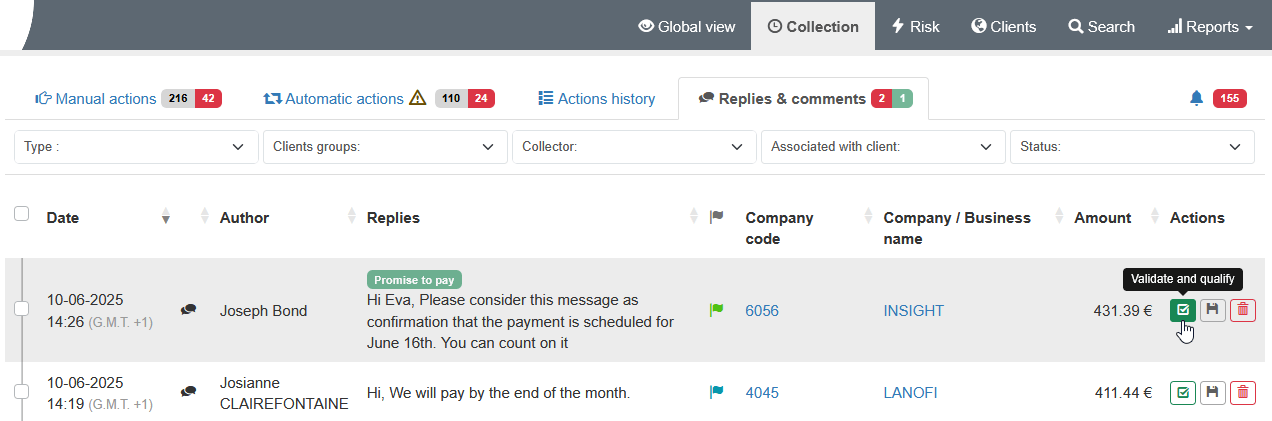Image resolution: width=1272 pixels, height=421 pixels.
Task: Open the INSIGHT company link
Action: click(913, 311)
